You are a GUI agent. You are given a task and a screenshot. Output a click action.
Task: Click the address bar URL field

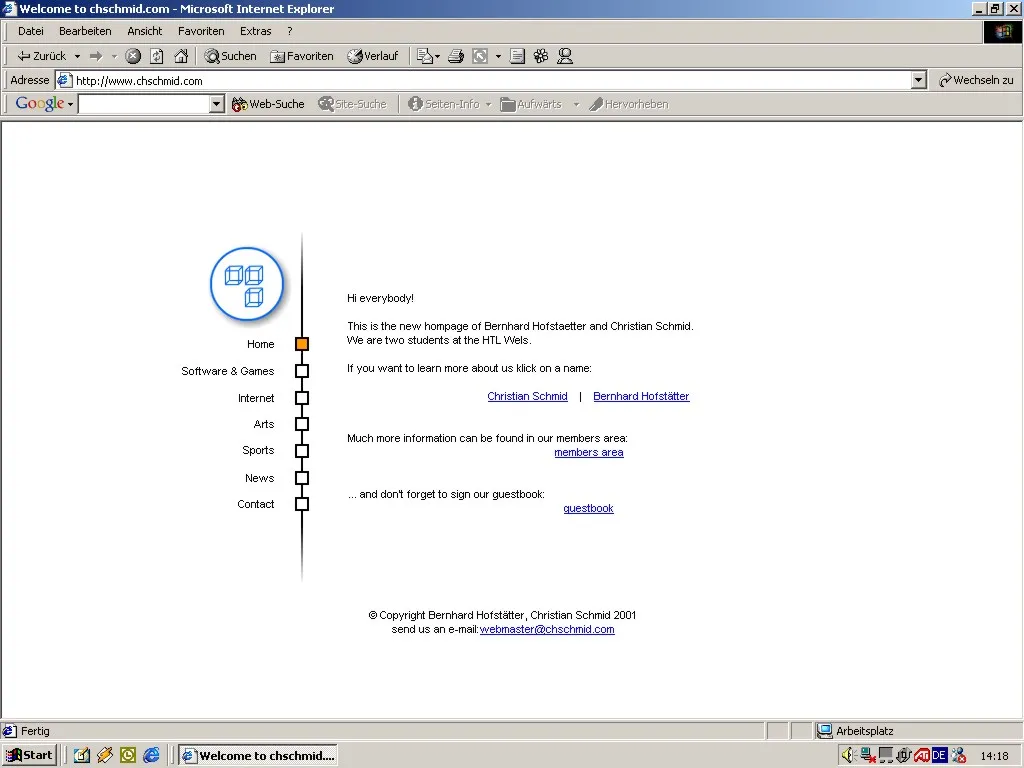click(x=484, y=80)
